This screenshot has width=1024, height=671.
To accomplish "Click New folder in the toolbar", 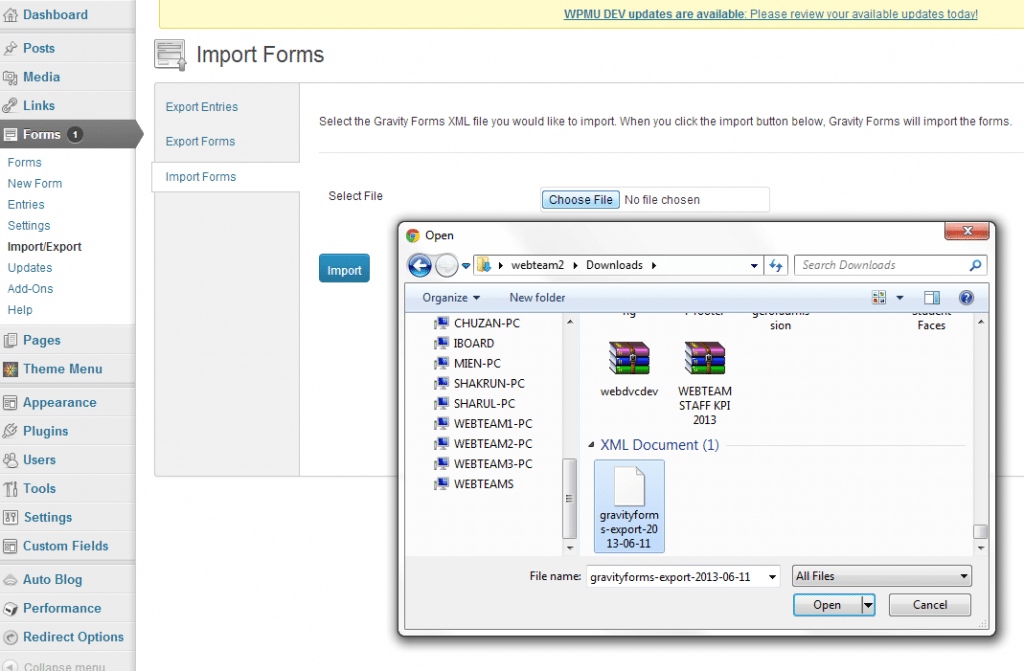I will point(537,298).
